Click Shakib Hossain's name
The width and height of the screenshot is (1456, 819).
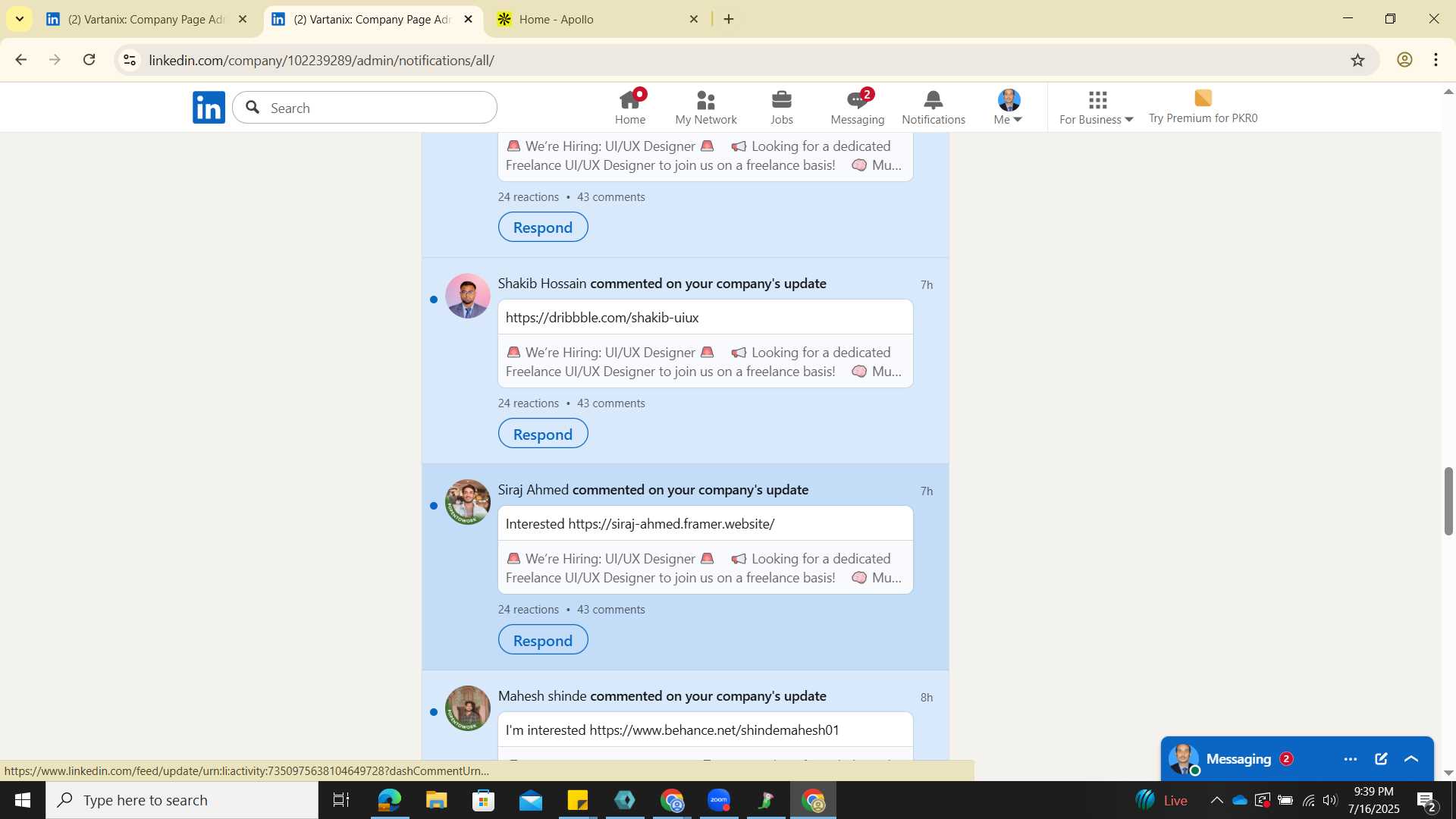tap(542, 283)
